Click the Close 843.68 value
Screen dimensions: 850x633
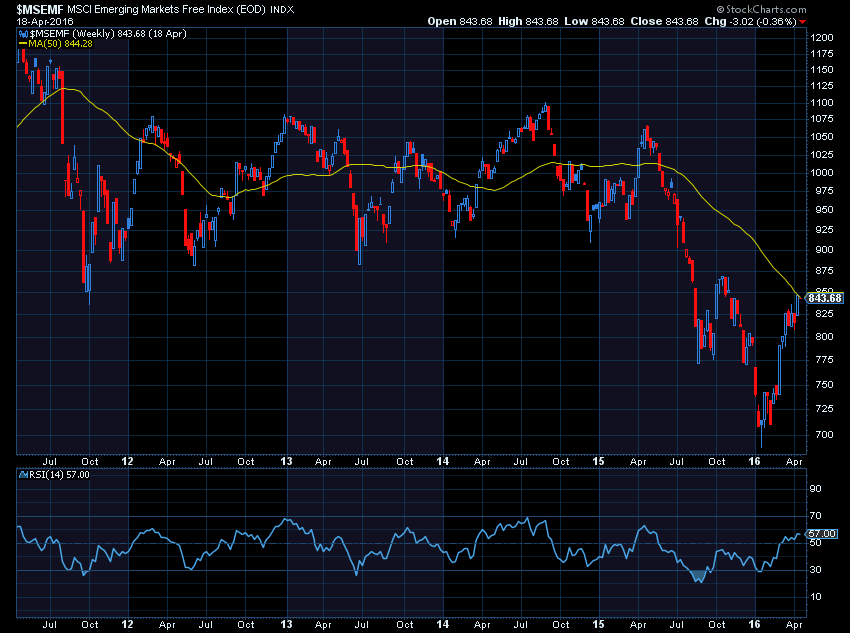664,21
